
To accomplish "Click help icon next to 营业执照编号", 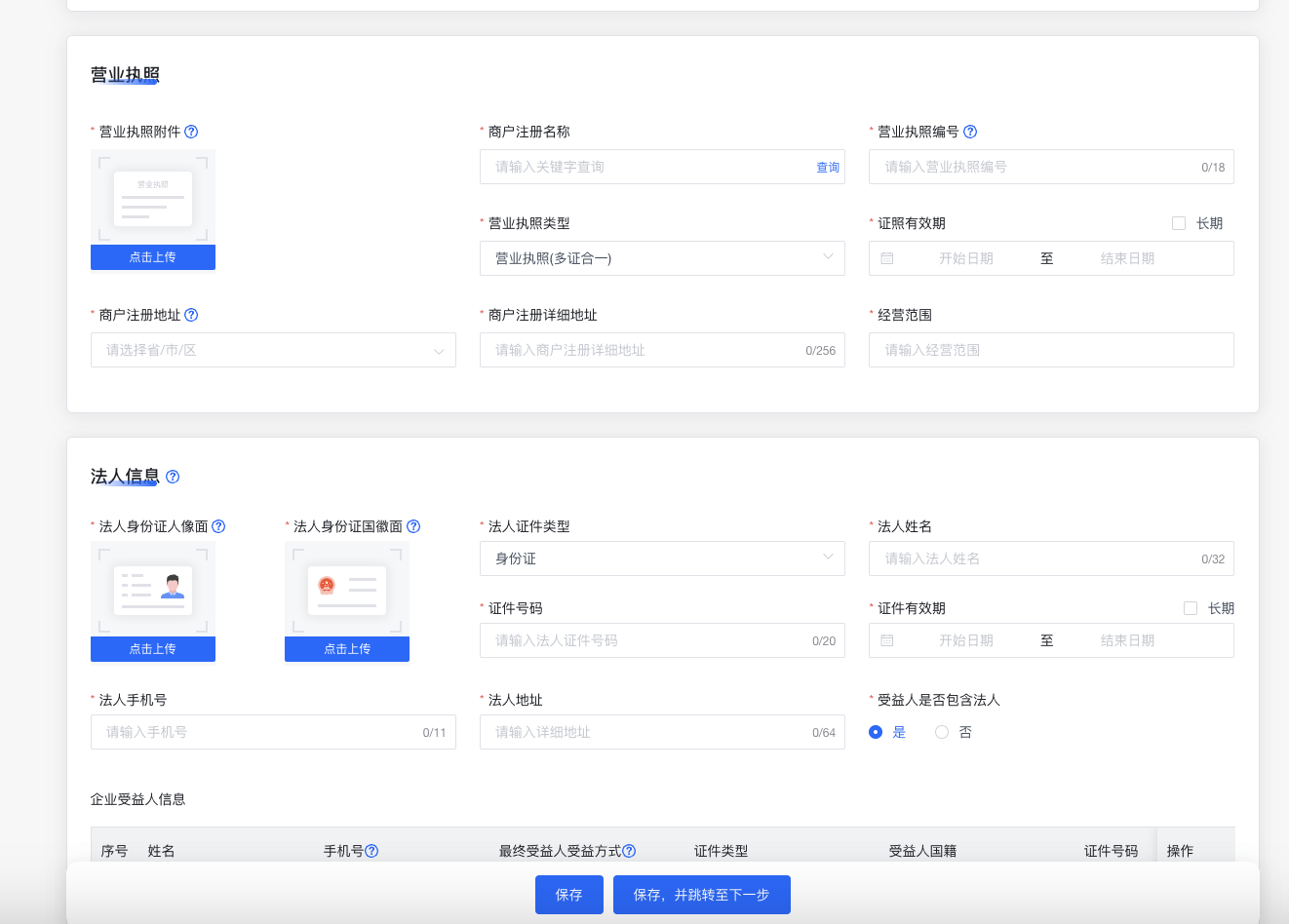I will [970, 132].
